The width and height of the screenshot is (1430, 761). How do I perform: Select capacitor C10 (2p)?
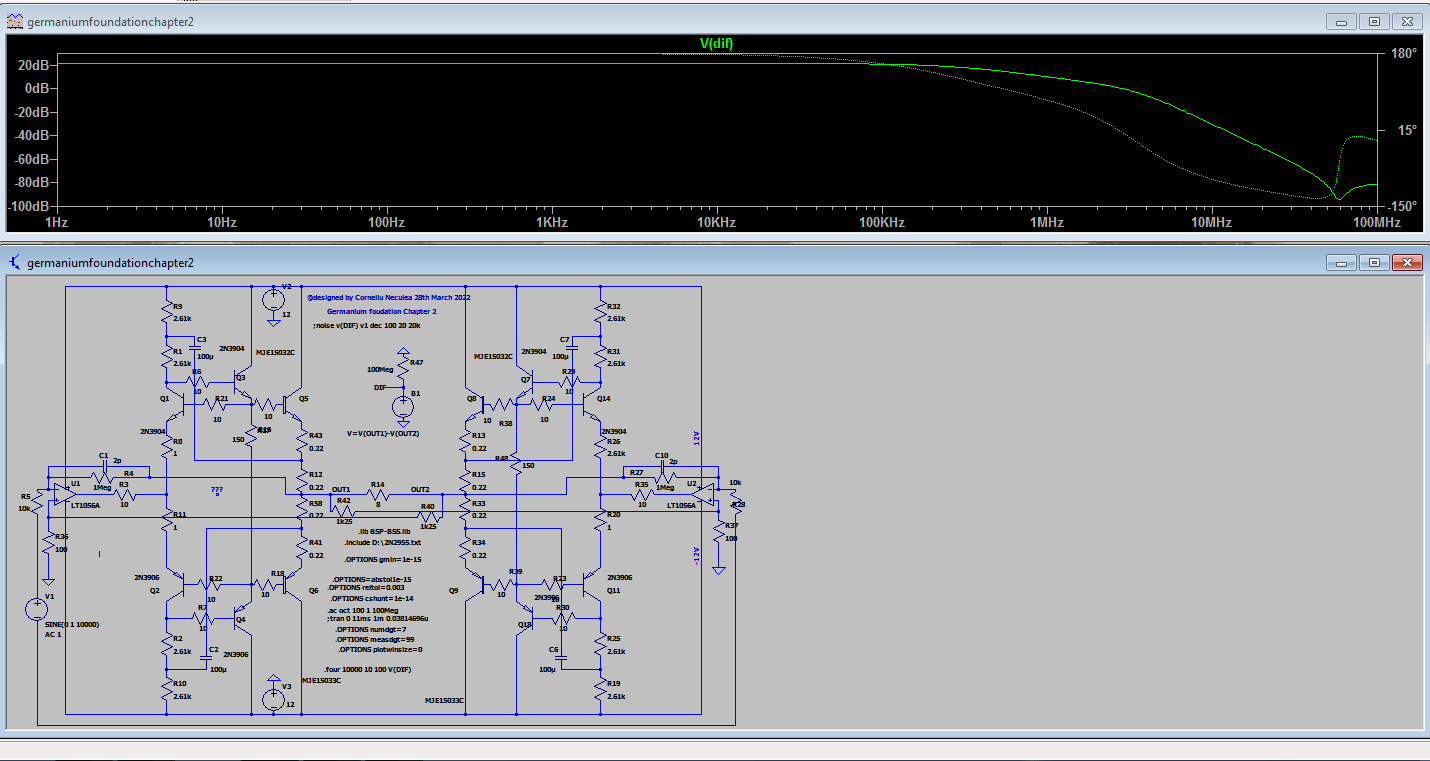click(x=661, y=467)
